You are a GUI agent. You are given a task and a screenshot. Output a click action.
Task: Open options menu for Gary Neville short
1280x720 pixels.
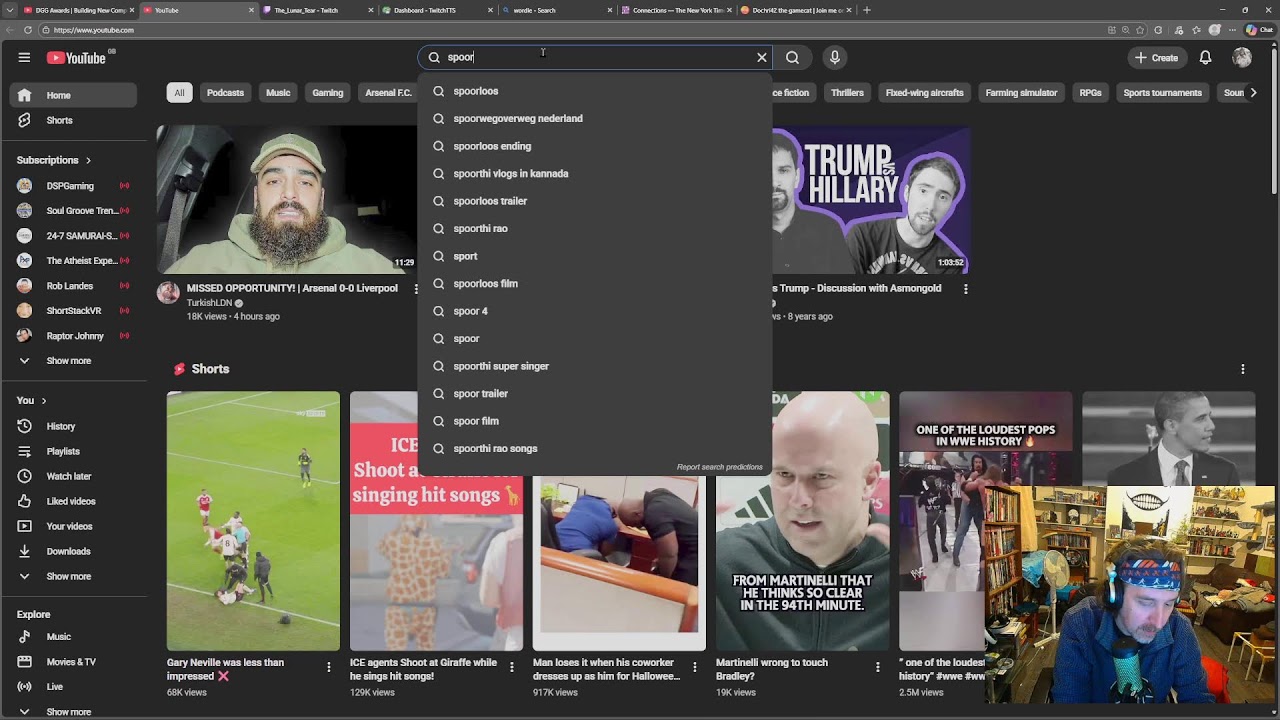[x=329, y=667]
